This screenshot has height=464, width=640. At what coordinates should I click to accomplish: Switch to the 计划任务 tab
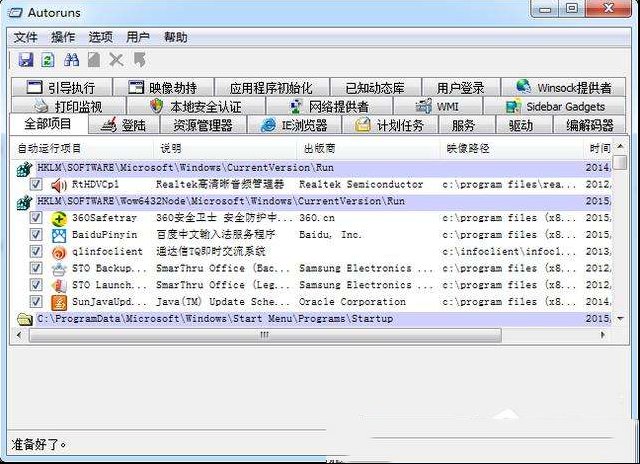pyautogui.click(x=390, y=125)
